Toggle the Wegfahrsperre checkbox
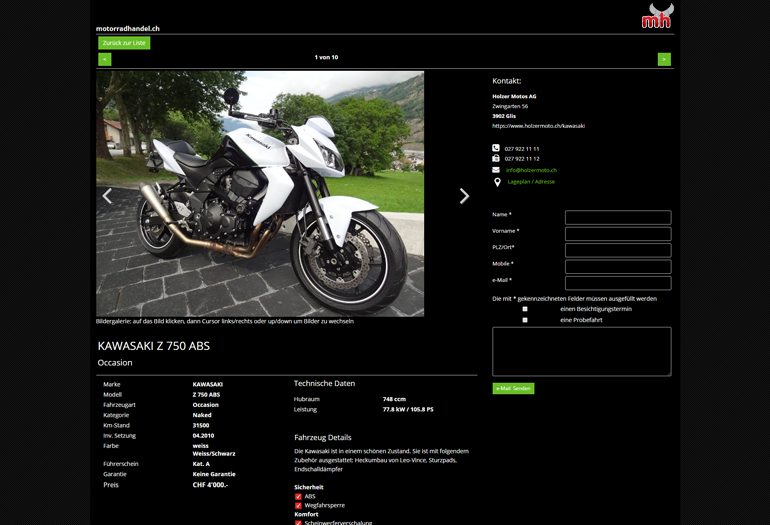Viewport: 770px width, 525px height. tap(298, 505)
